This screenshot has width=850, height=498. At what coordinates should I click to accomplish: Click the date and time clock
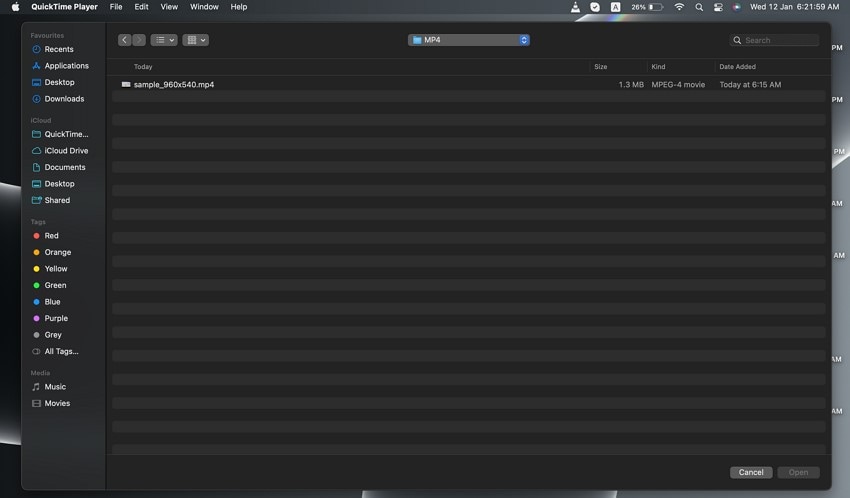(794, 7)
